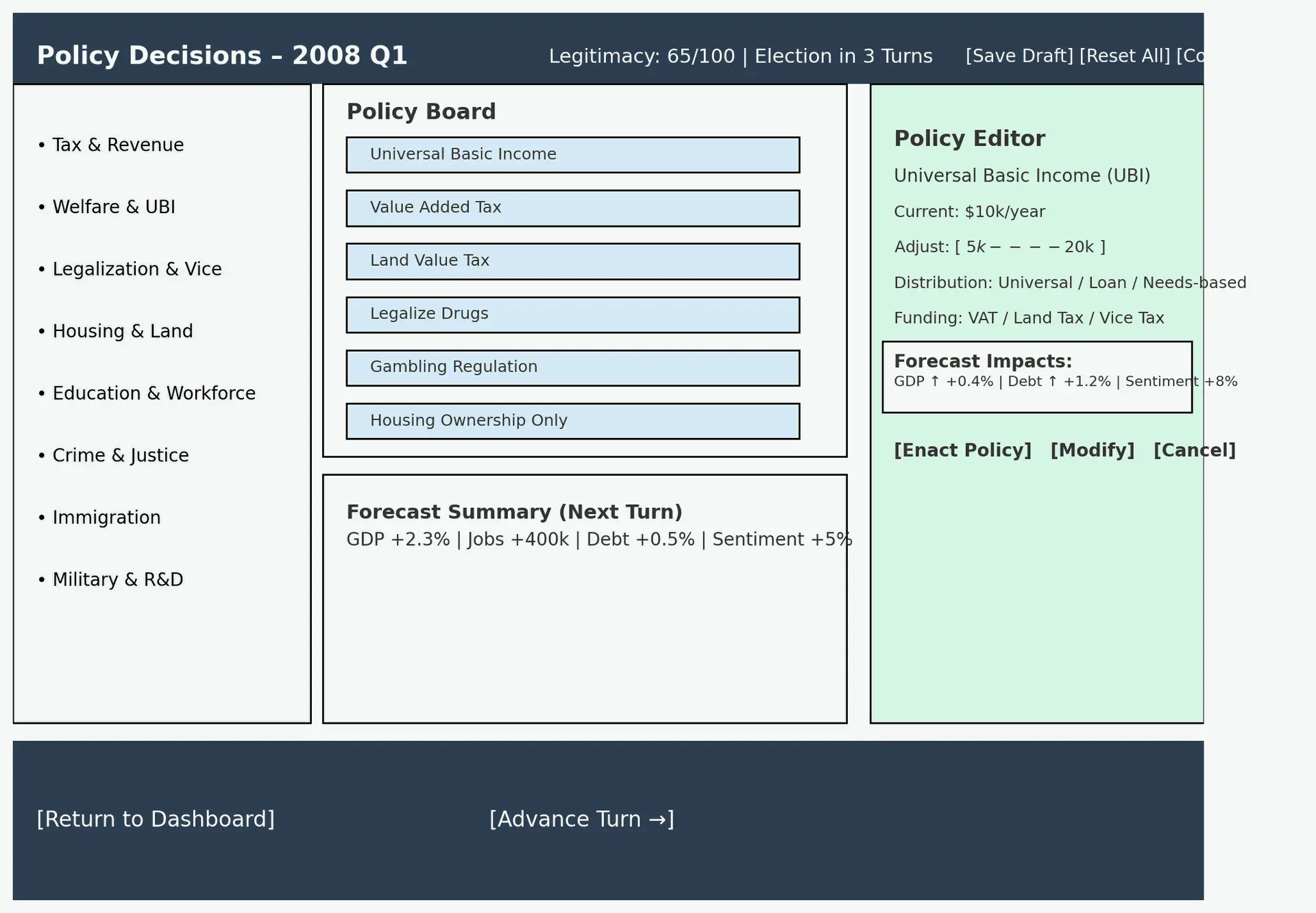Open the Immigration category
Viewport: 1316px width, 913px height.
pos(99,518)
